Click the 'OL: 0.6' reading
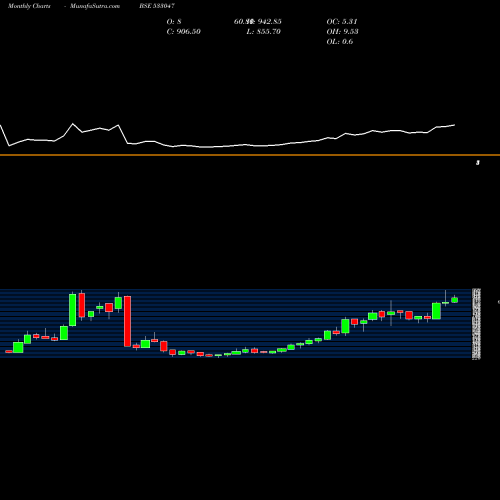Image resolution: width=500 pixels, height=500 pixels. (340, 42)
